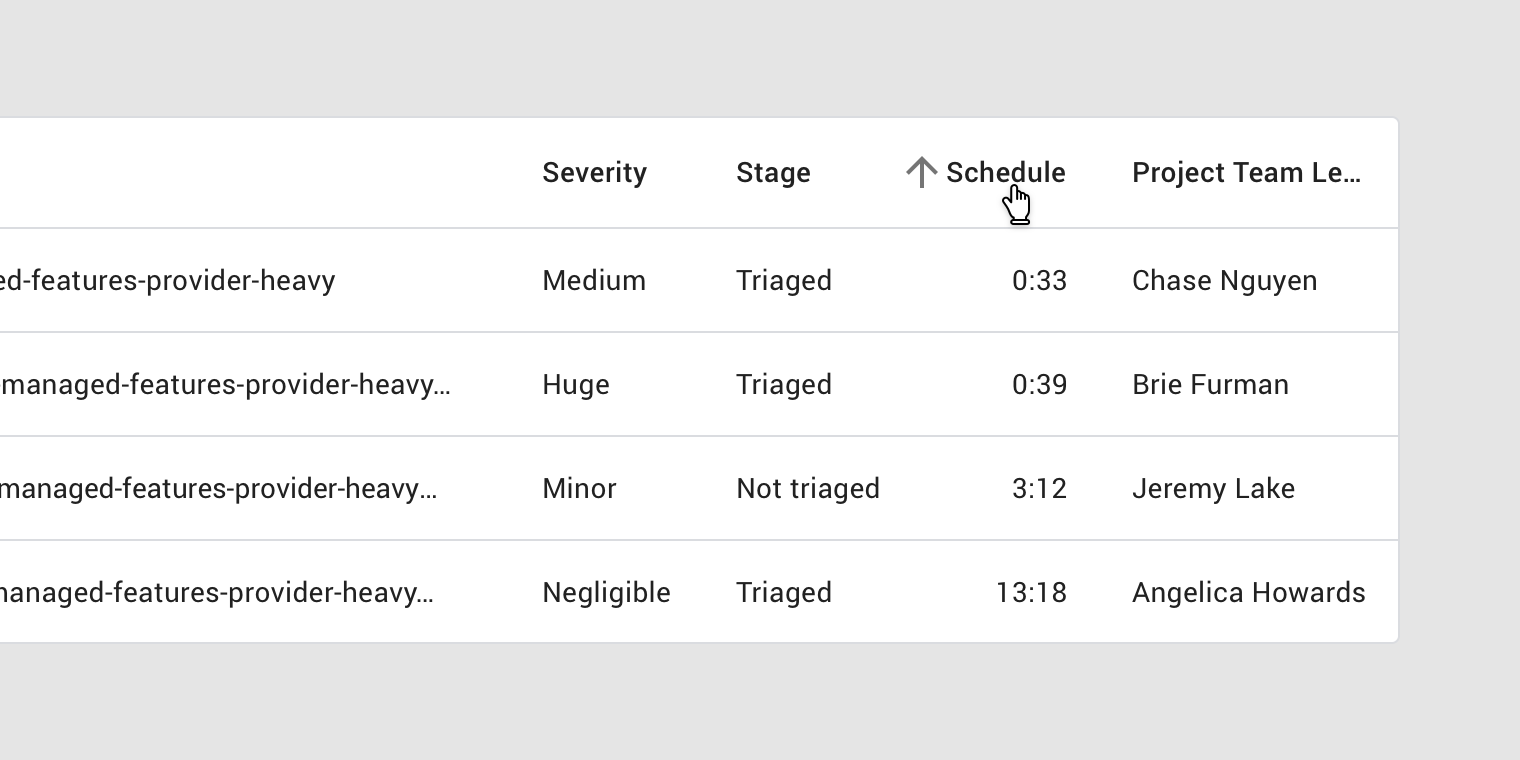Sort table by Stage column header
The height and width of the screenshot is (760, 1520).
click(773, 173)
